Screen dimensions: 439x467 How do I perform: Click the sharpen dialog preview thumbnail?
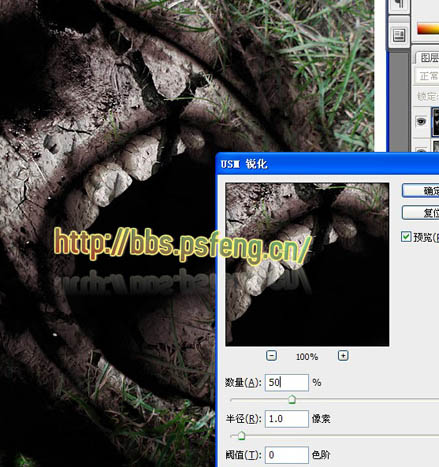coord(307,264)
